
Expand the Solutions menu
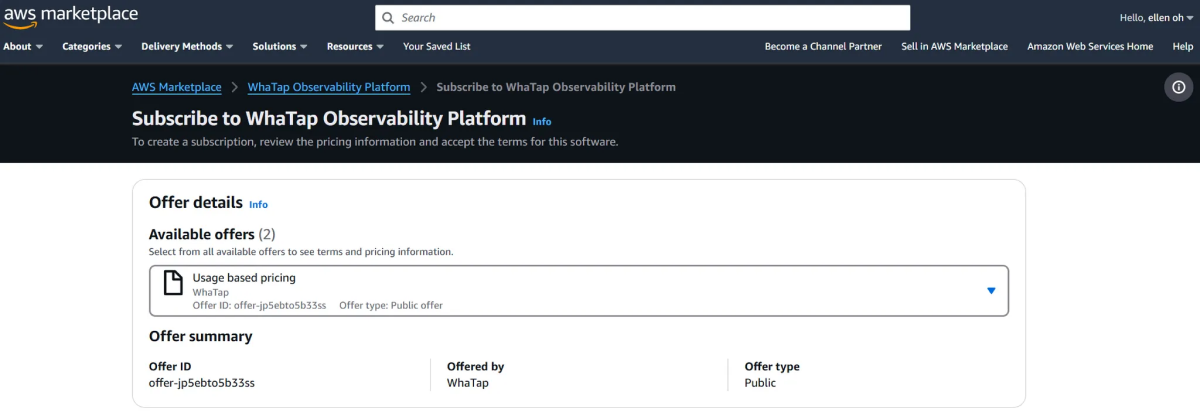pos(280,46)
